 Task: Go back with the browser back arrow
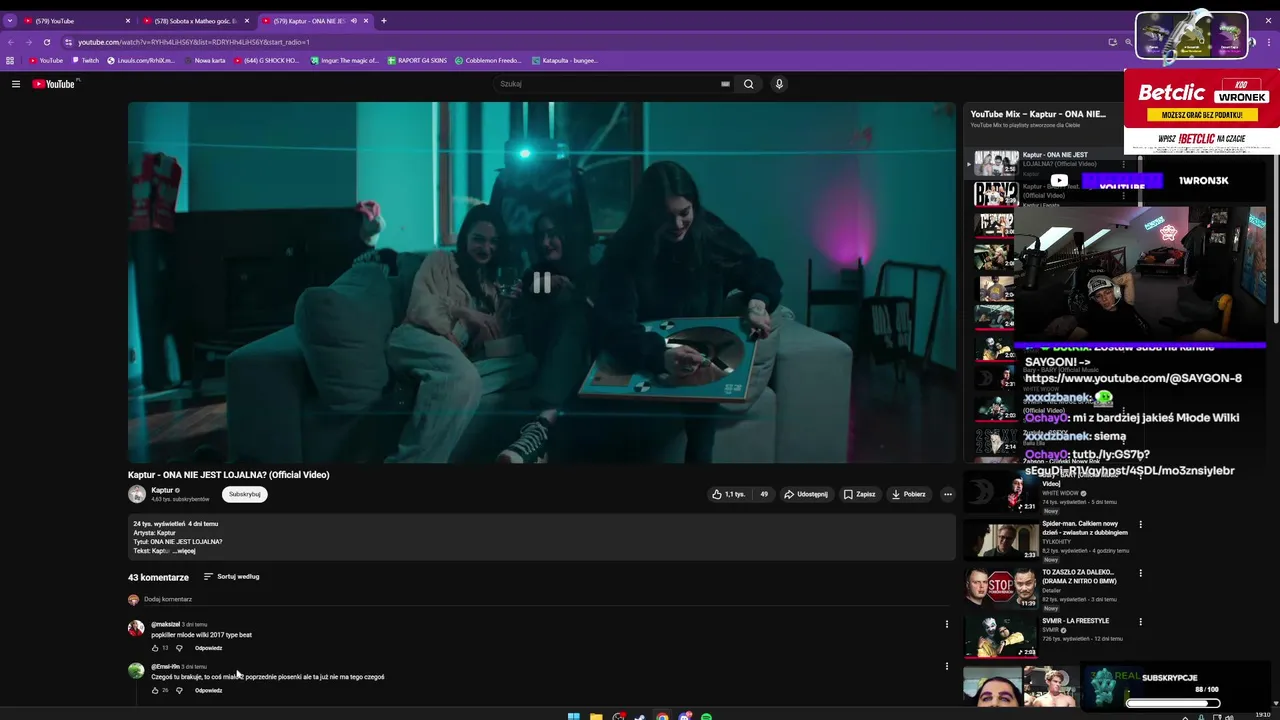coord(10,42)
